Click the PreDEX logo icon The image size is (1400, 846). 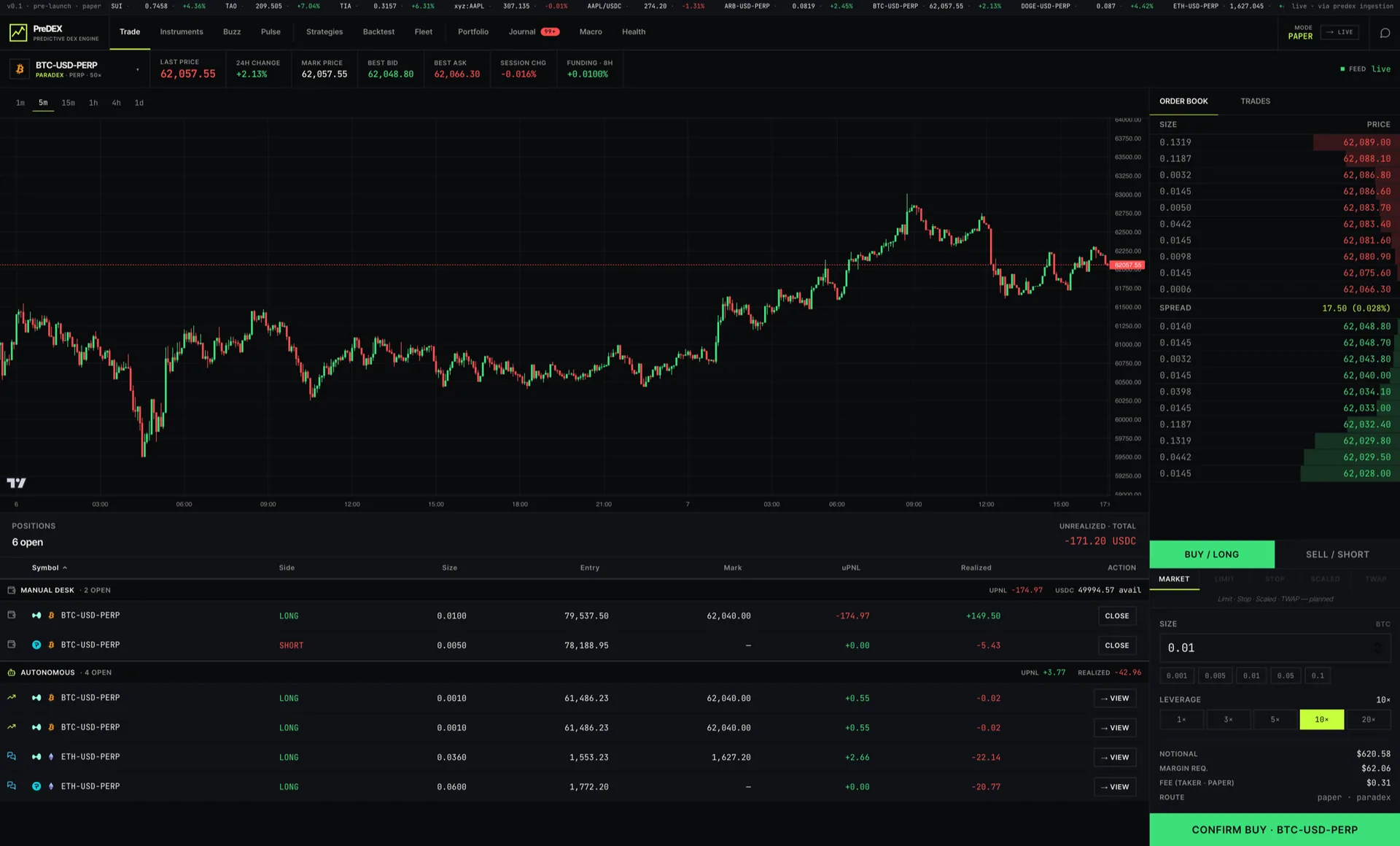point(18,33)
